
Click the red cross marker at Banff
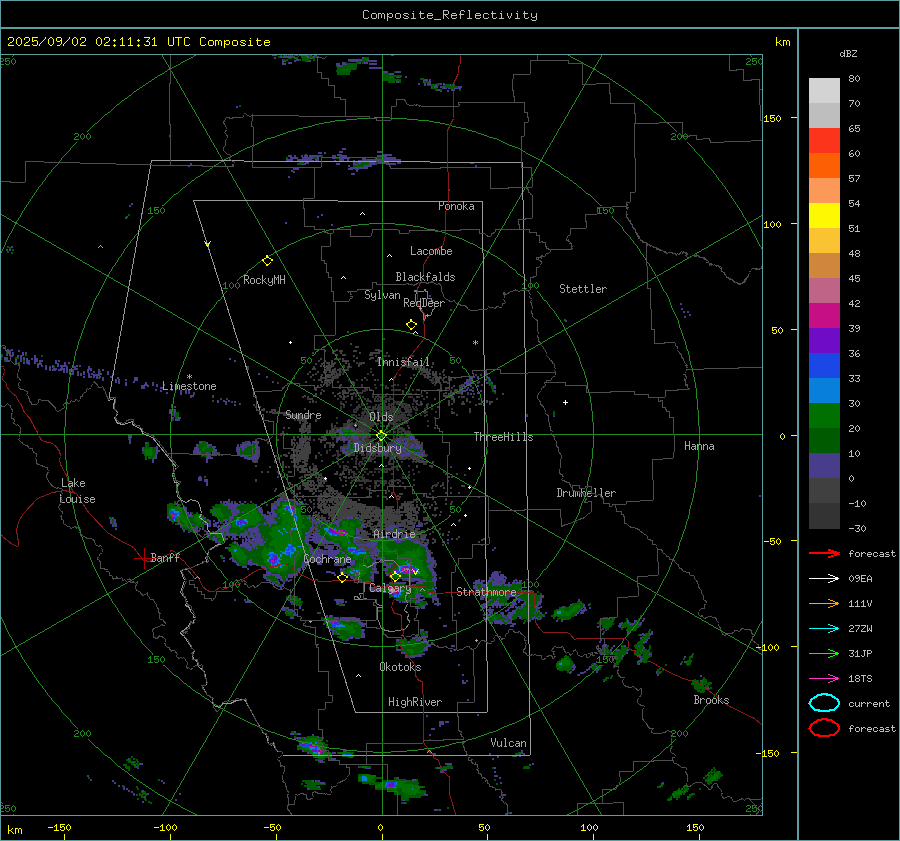pos(143,558)
